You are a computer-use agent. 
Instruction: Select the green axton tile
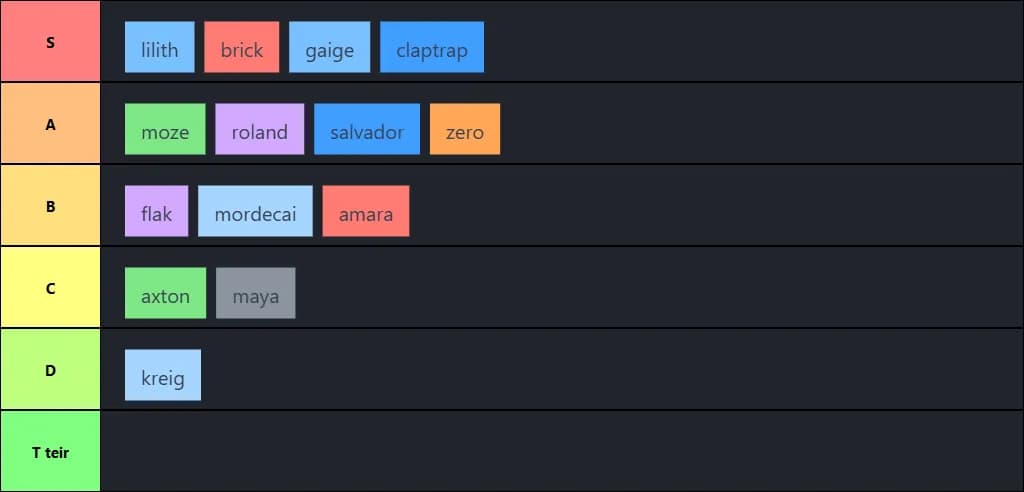(165, 293)
